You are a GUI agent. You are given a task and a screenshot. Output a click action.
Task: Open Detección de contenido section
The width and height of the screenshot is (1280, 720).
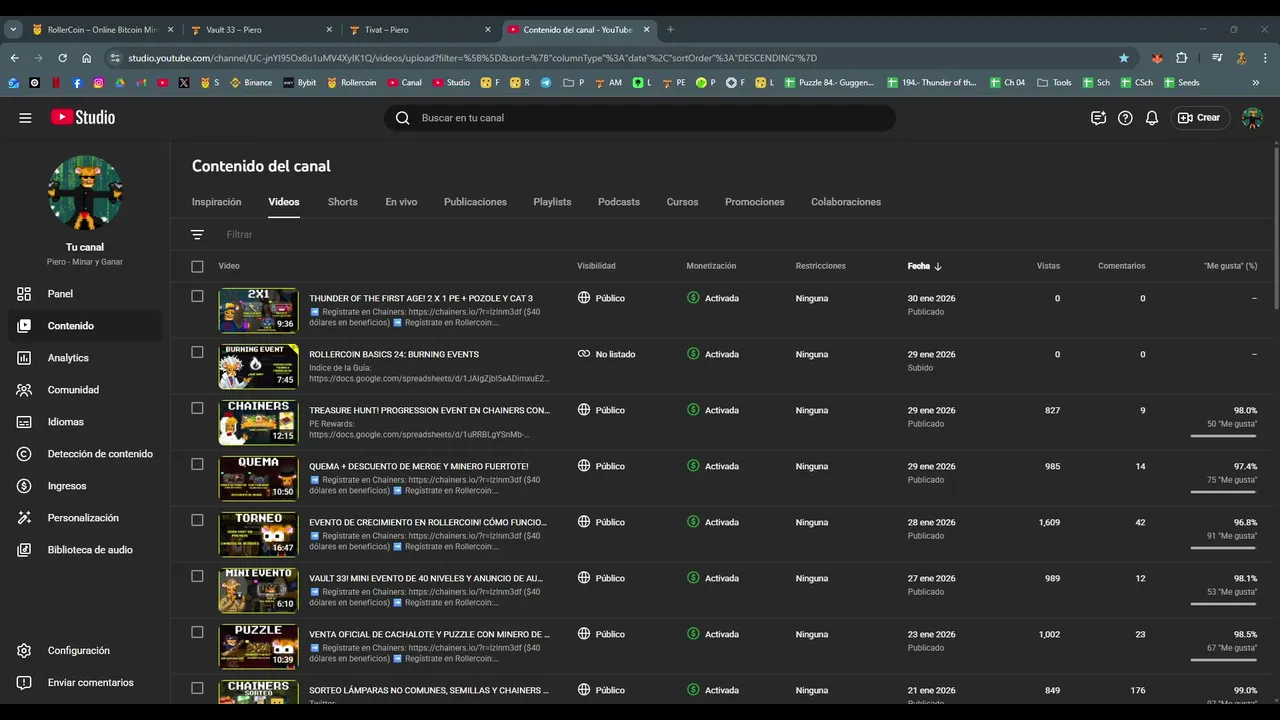pyautogui.click(x=85, y=454)
